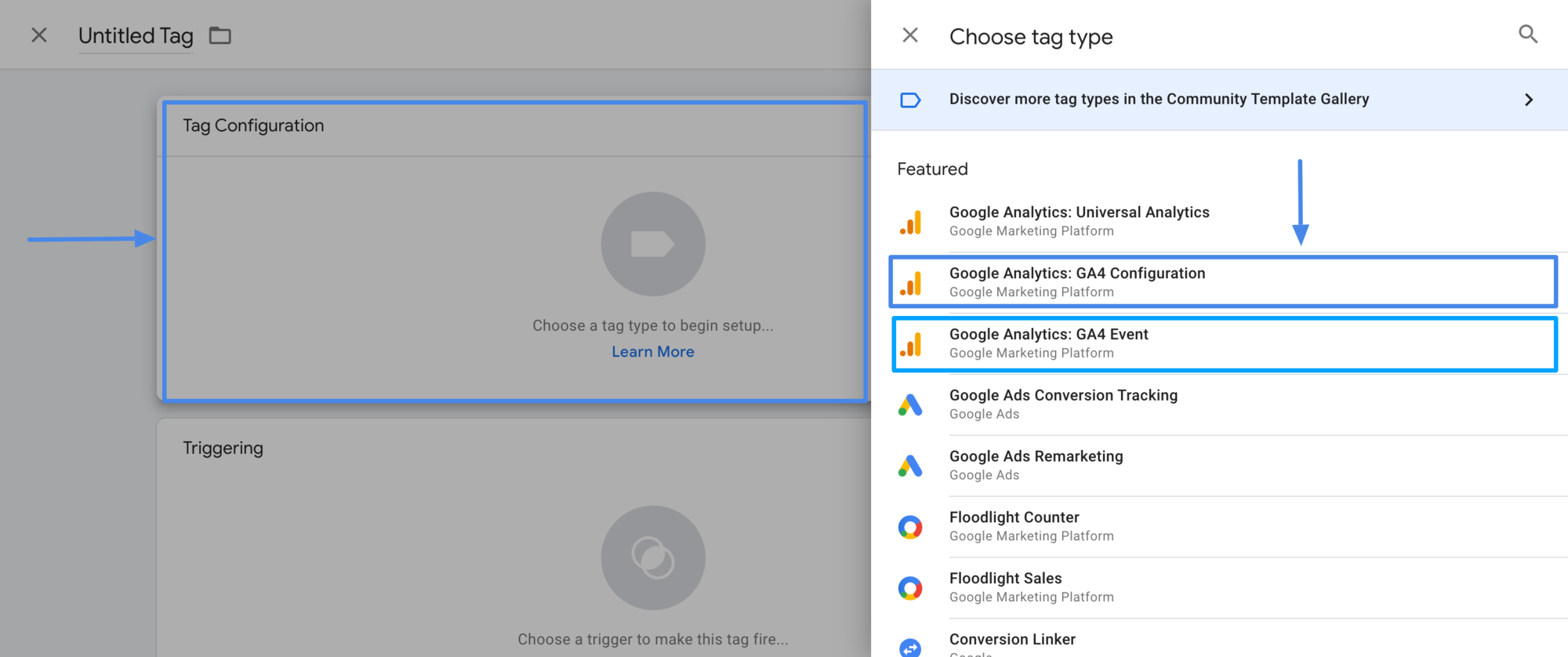Open Discover more tag types banner text

(x=1159, y=99)
